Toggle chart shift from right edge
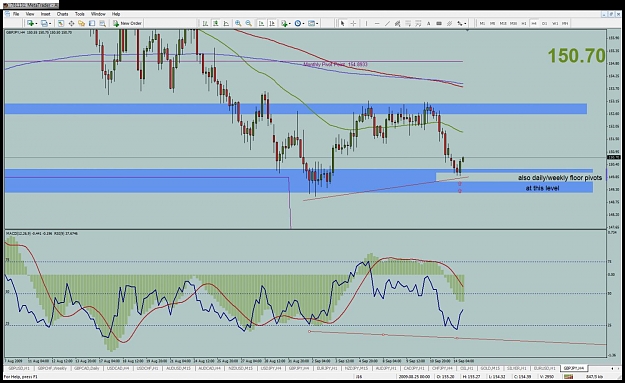 (x=272, y=24)
